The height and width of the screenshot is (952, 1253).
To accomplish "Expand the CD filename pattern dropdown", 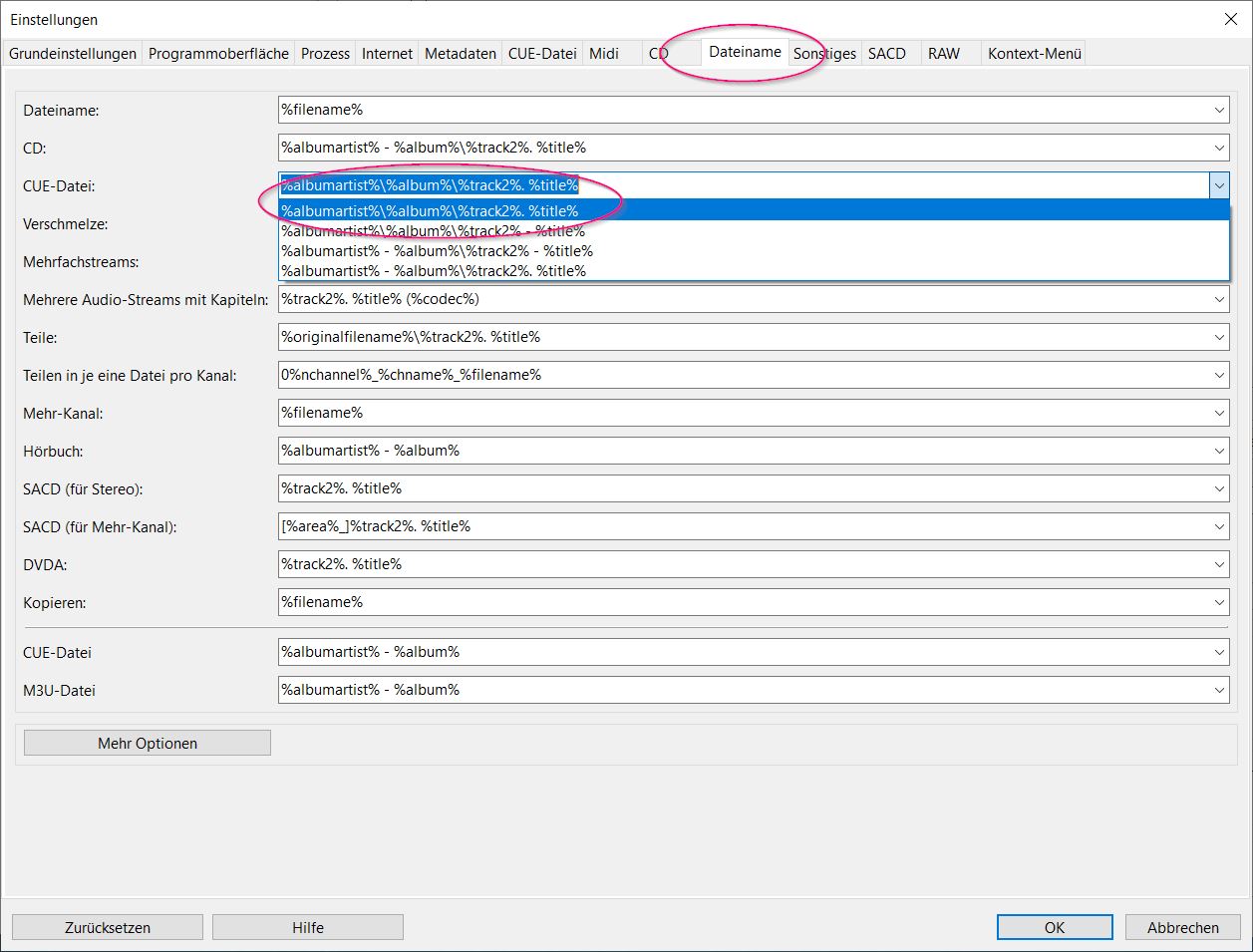I will click(x=1219, y=148).
